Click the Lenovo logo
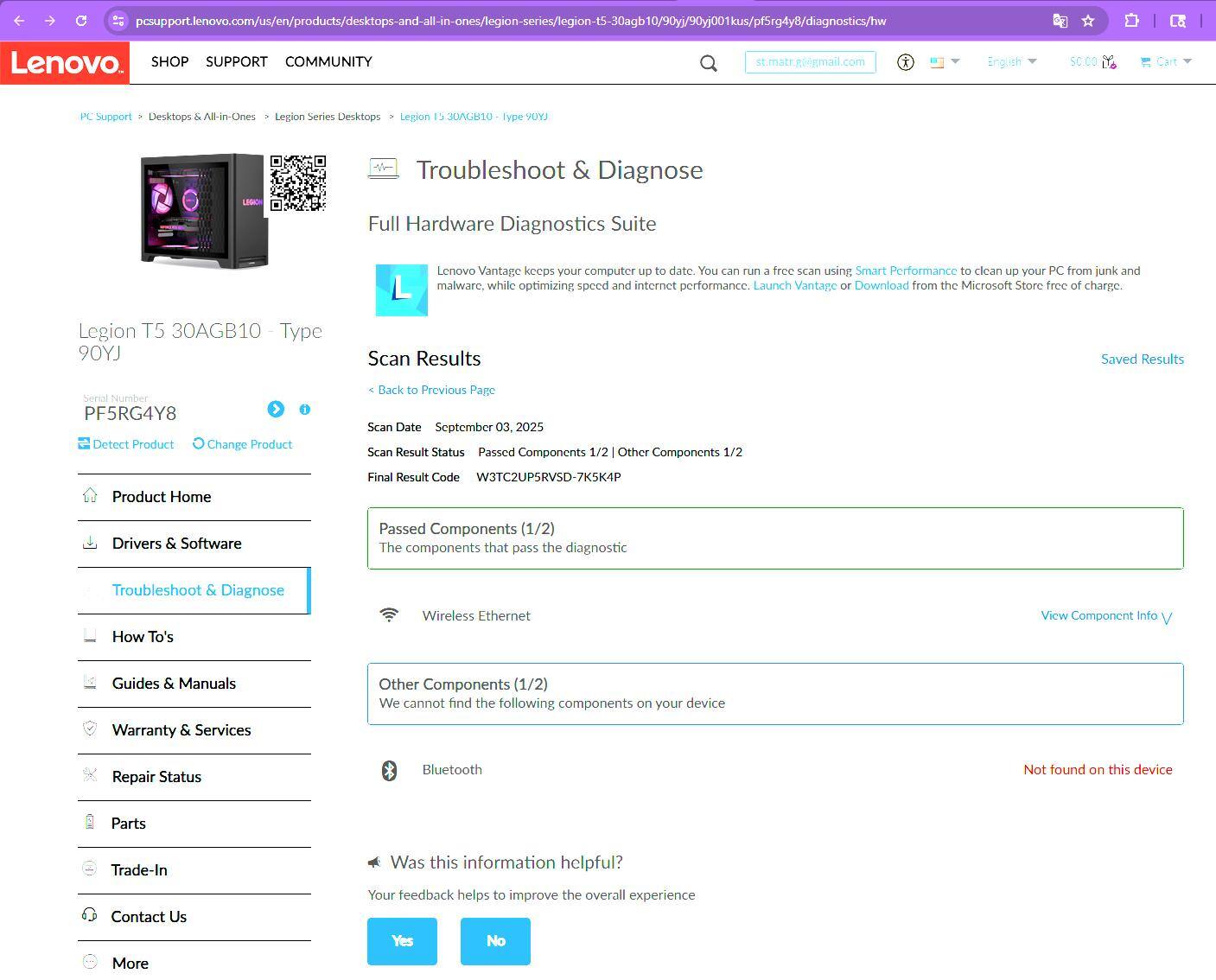Image resolution: width=1216 pixels, height=980 pixels. point(65,63)
